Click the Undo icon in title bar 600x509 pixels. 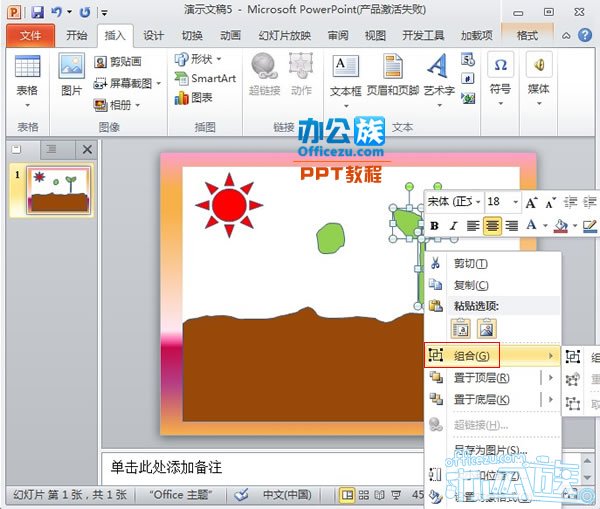point(57,12)
